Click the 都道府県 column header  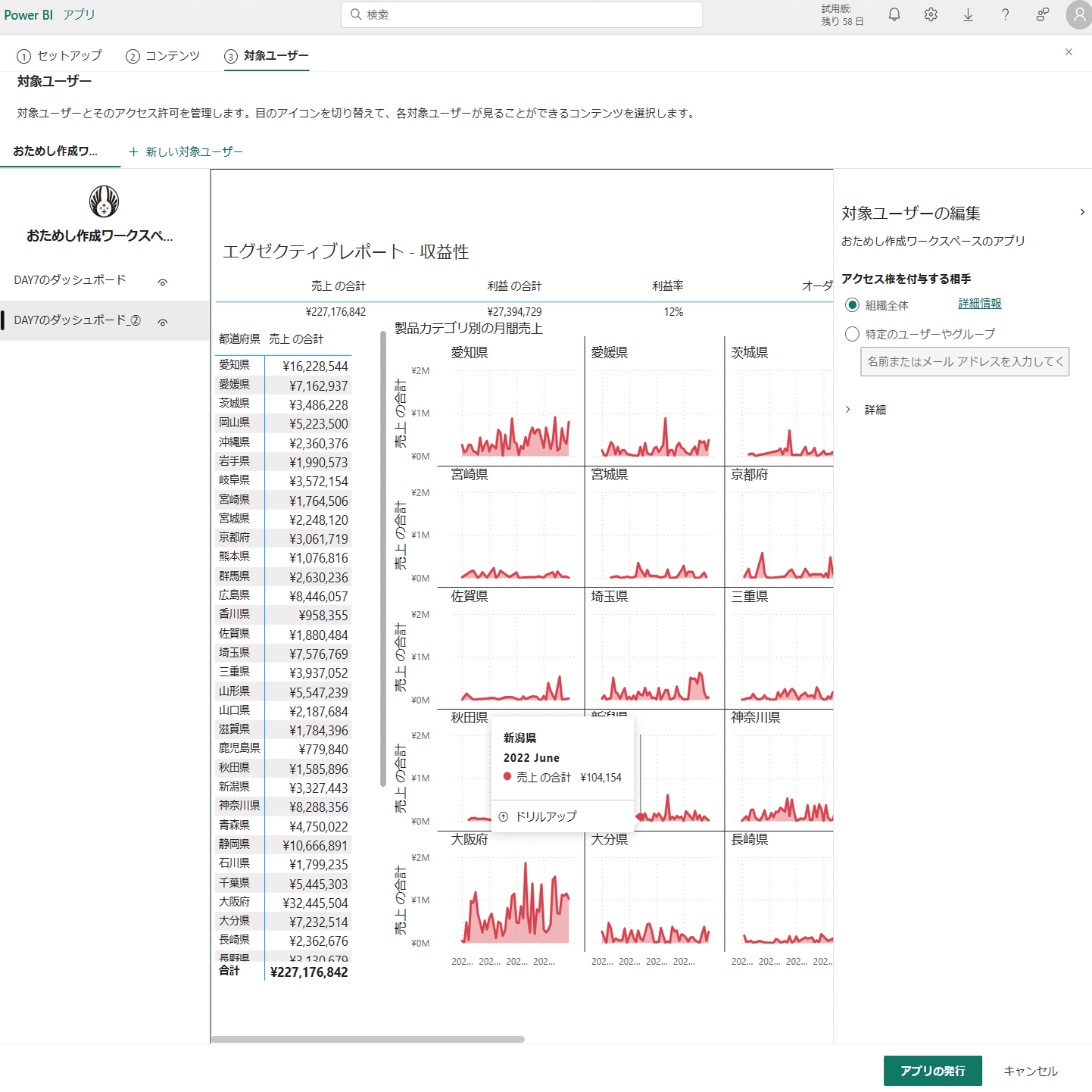tap(239, 339)
